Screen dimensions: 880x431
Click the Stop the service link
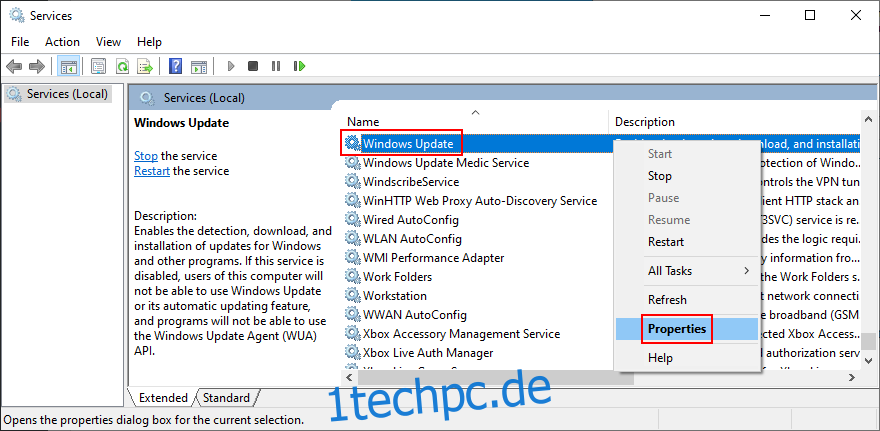[x=146, y=155]
